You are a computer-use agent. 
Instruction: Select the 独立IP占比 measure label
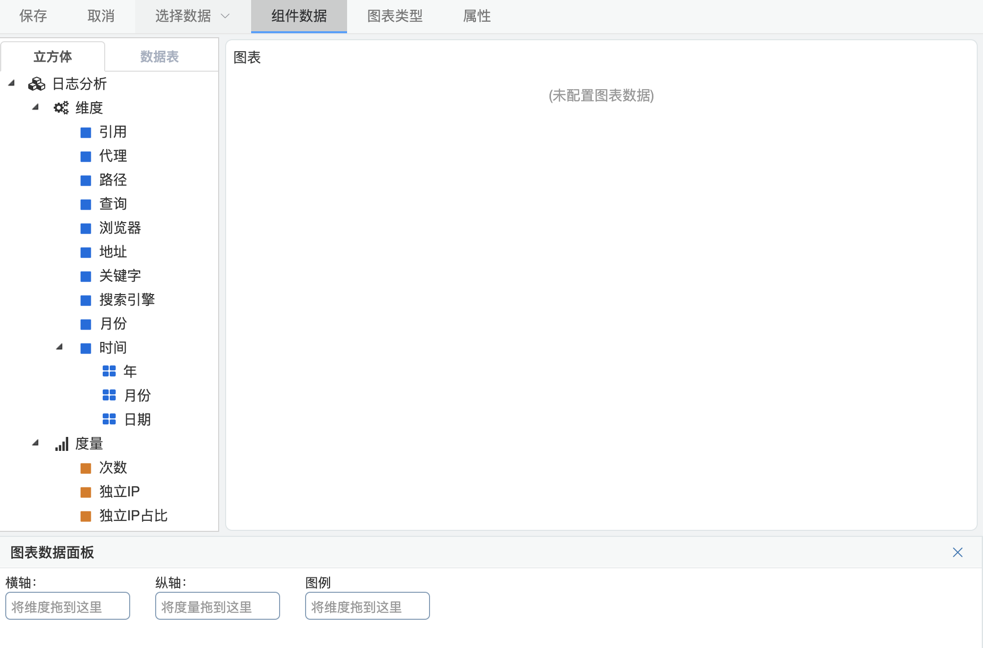(x=133, y=516)
